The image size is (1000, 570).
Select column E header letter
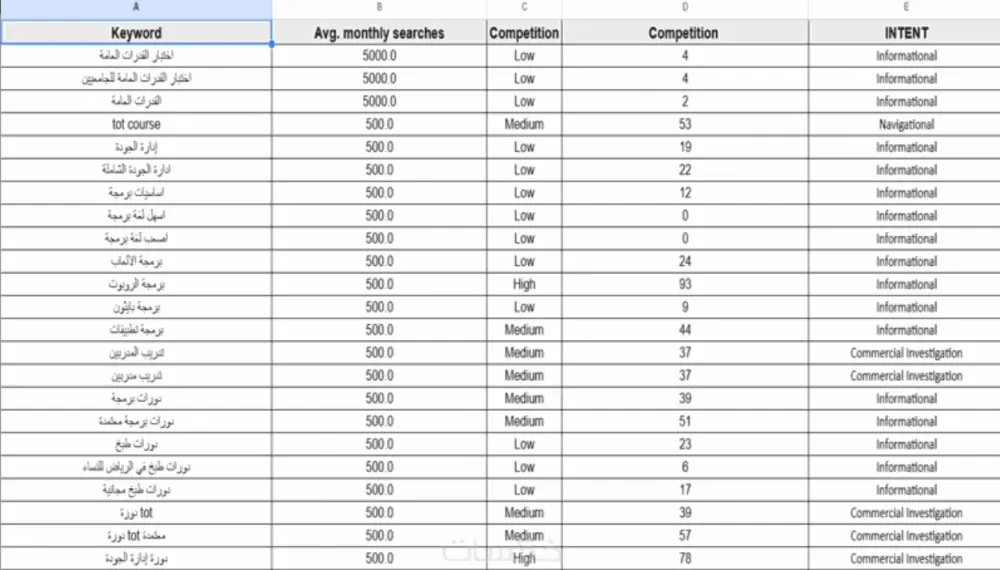coord(906,7)
